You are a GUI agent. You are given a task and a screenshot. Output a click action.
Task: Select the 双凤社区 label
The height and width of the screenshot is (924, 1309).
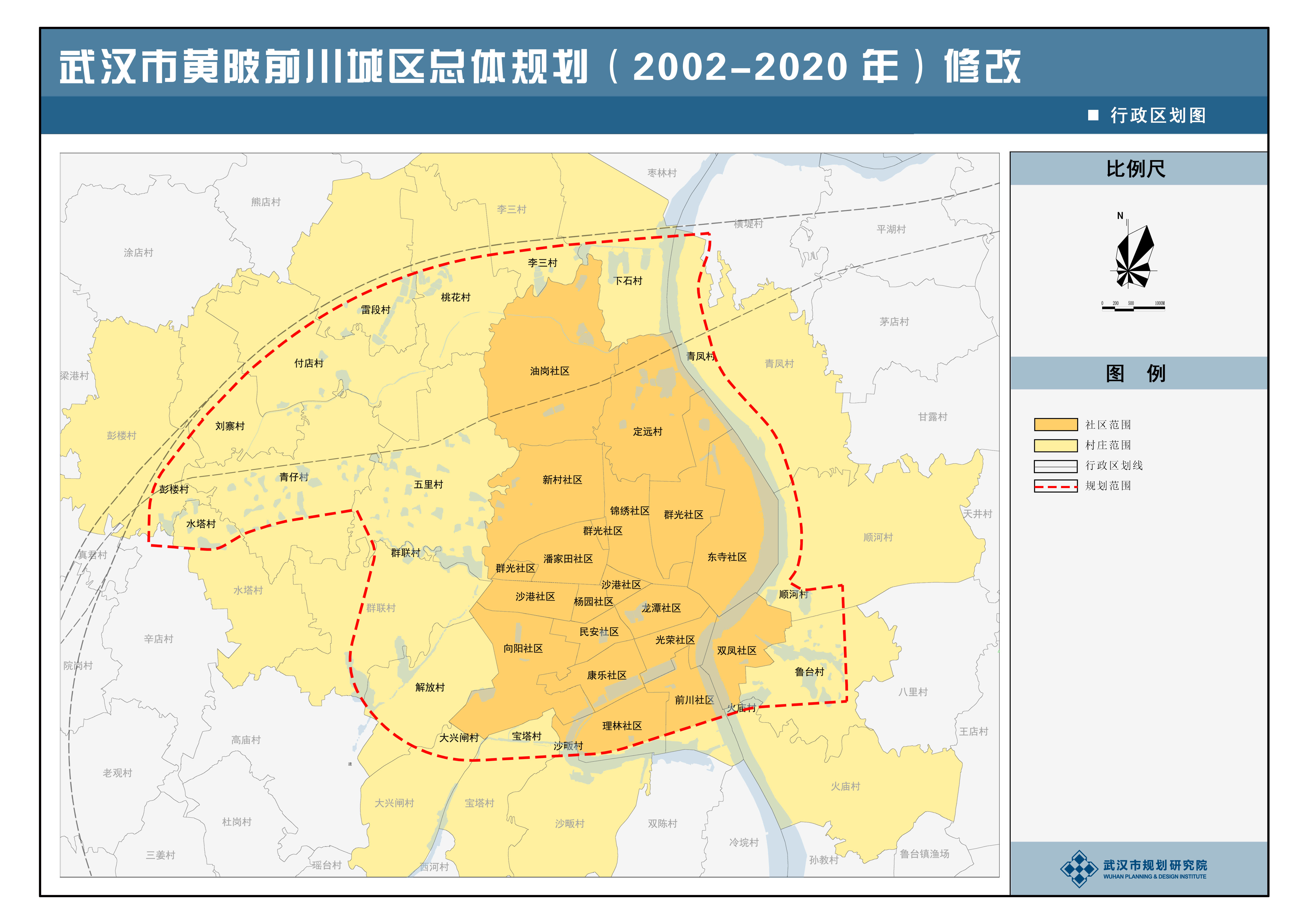pos(737,650)
